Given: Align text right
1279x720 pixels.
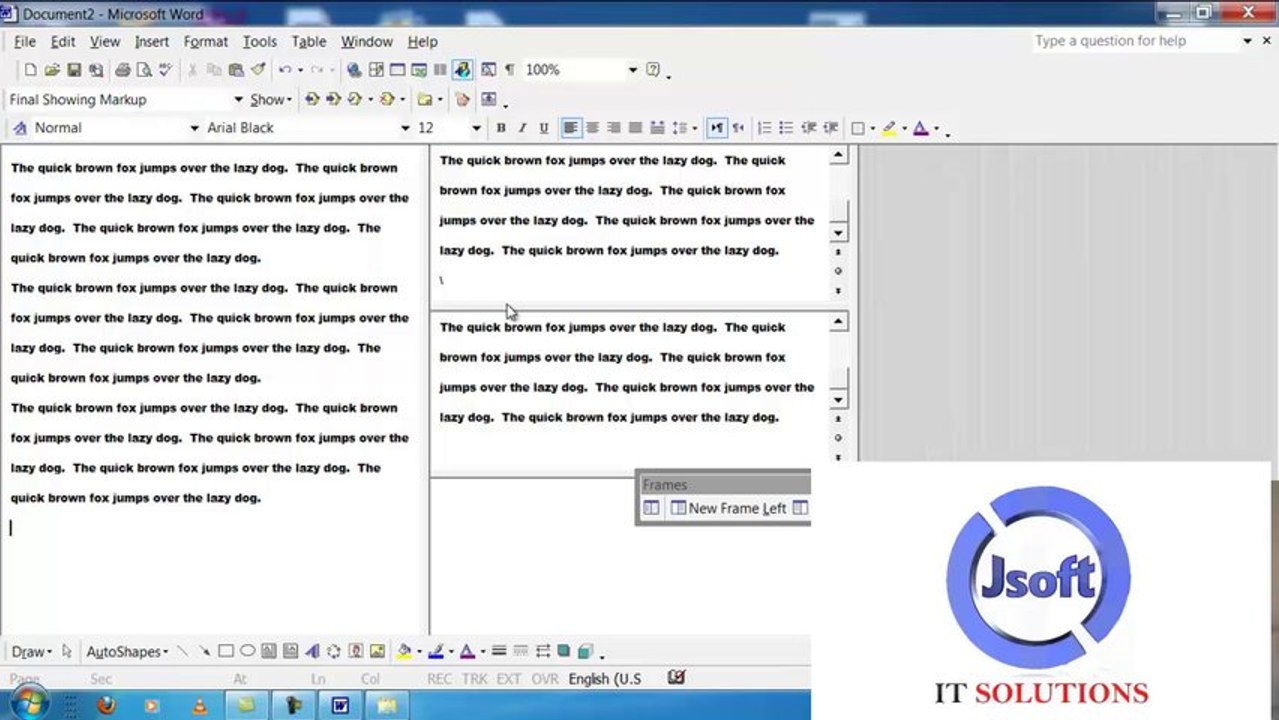Looking at the screenshot, I should coord(614,128).
